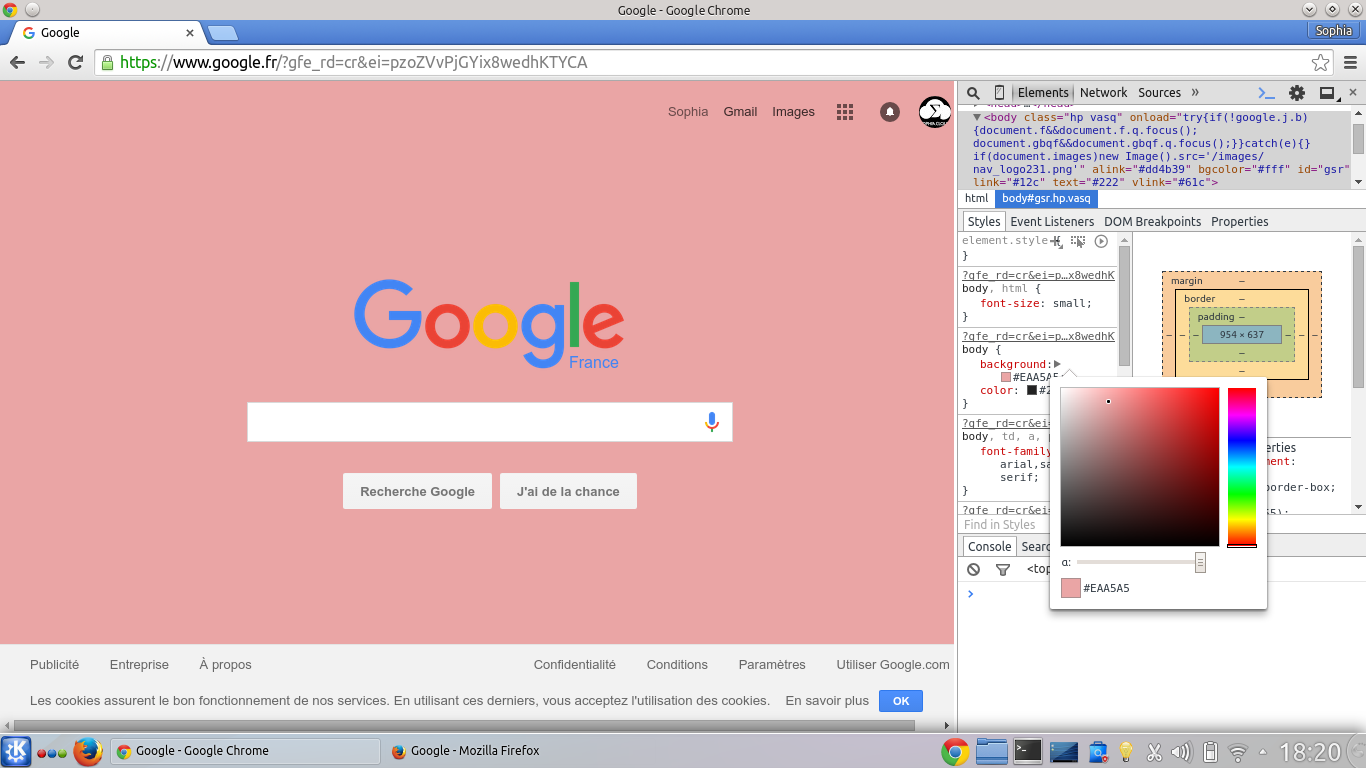Click the Klipper scissors tray icon

[x=1154, y=752]
